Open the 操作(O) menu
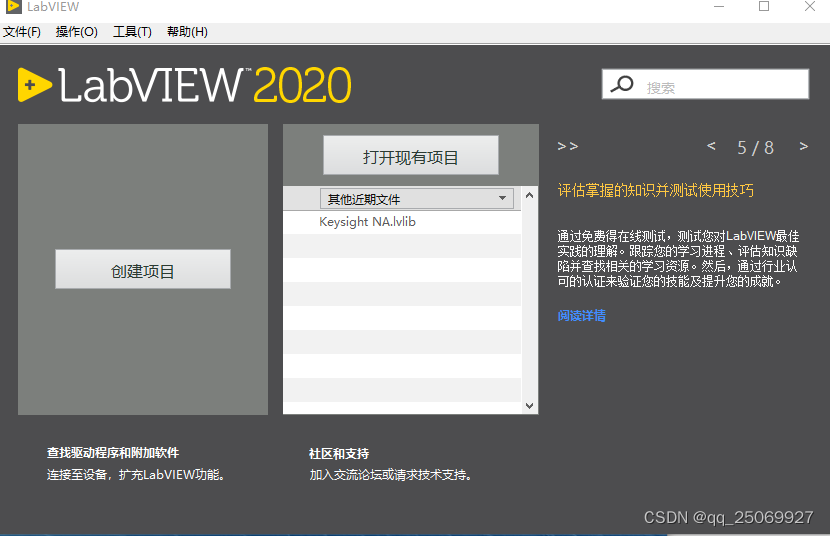This screenshot has height=536, width=830. click(77, 32)
